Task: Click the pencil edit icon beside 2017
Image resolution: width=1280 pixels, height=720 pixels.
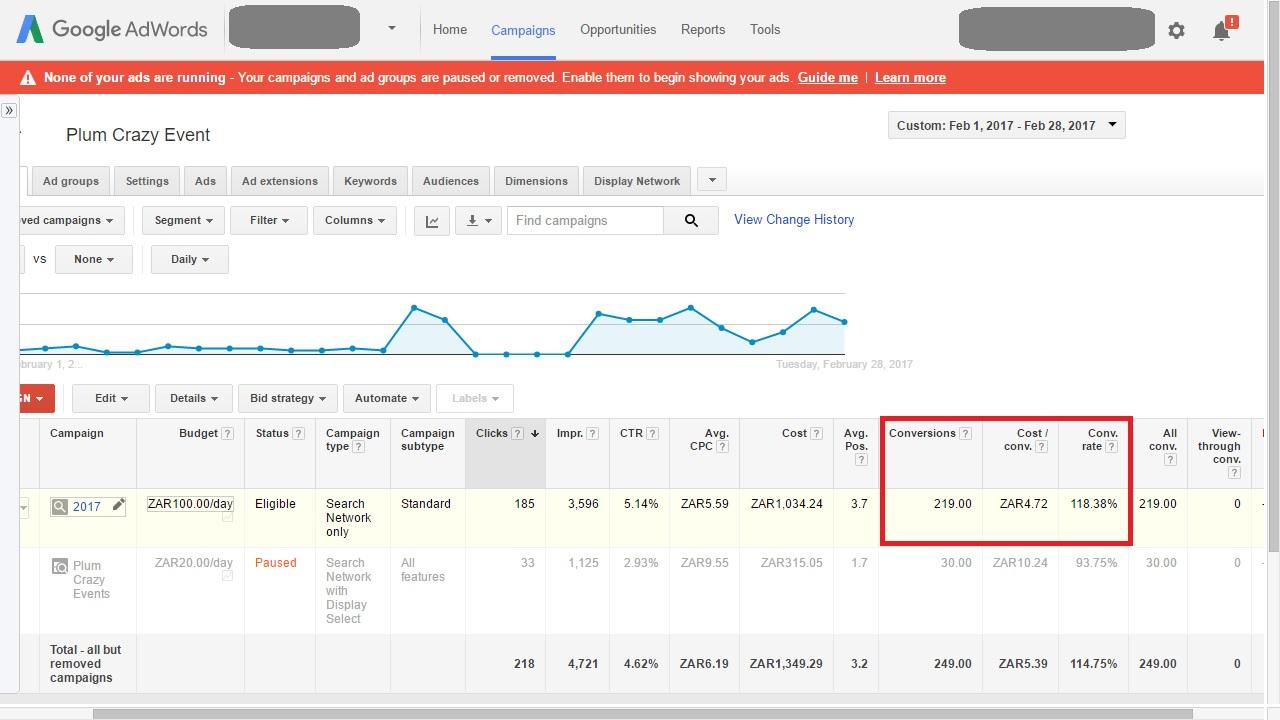Action: [118, 505]
